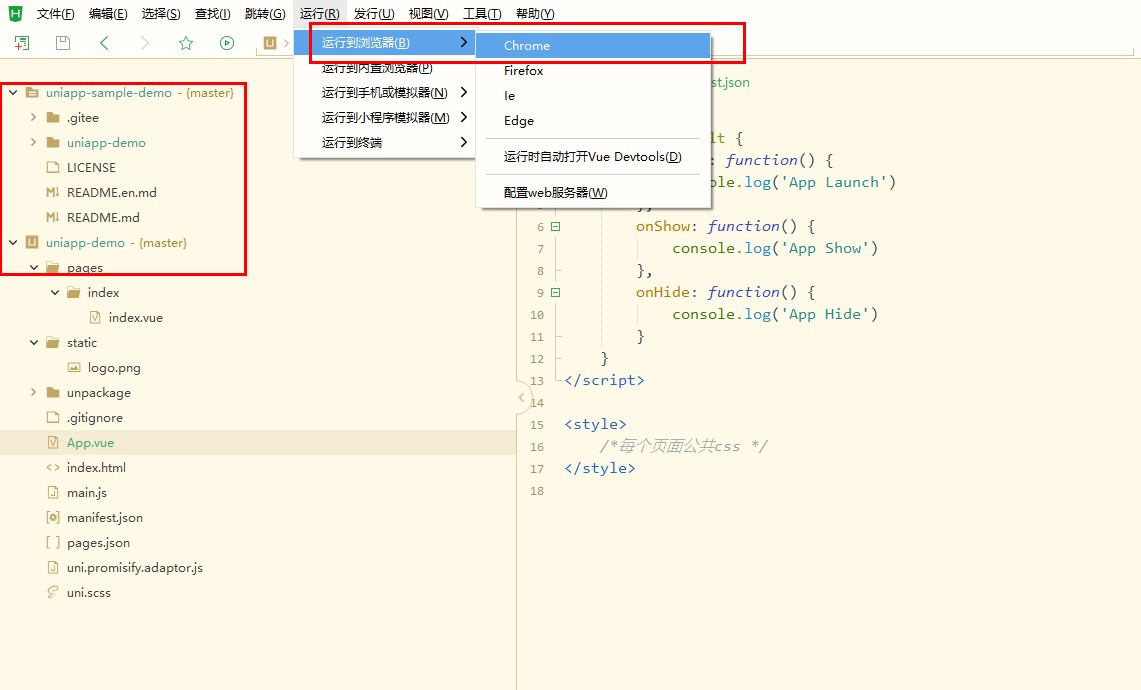Collapse the project sidebar with the splitter arrow

[521, 397]
